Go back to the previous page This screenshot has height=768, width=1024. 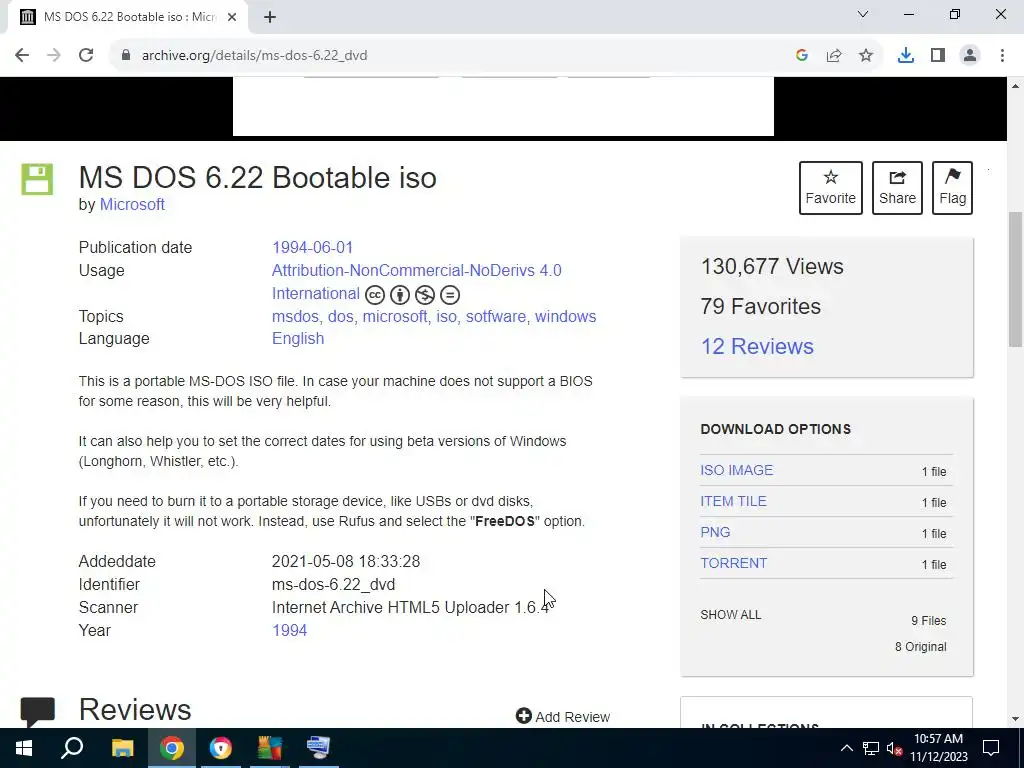pos(22,55)
